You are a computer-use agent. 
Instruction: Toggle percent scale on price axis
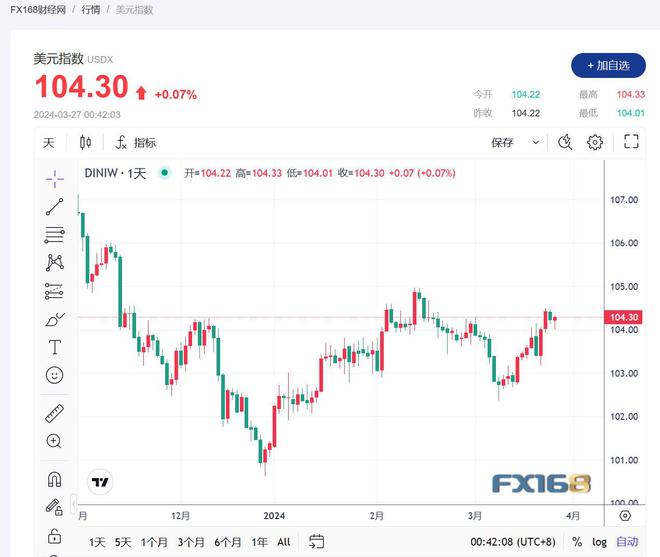click(x=577, y=542)
